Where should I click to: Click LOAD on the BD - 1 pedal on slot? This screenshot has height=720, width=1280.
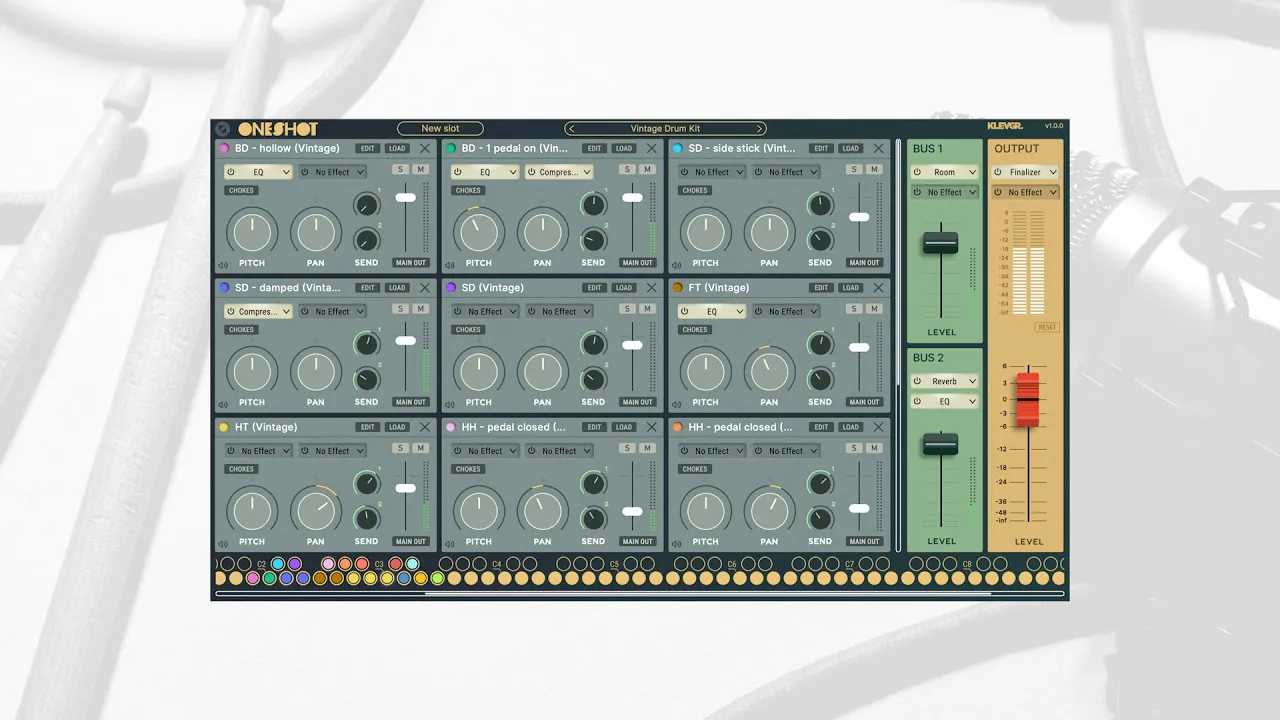(624, 148)
